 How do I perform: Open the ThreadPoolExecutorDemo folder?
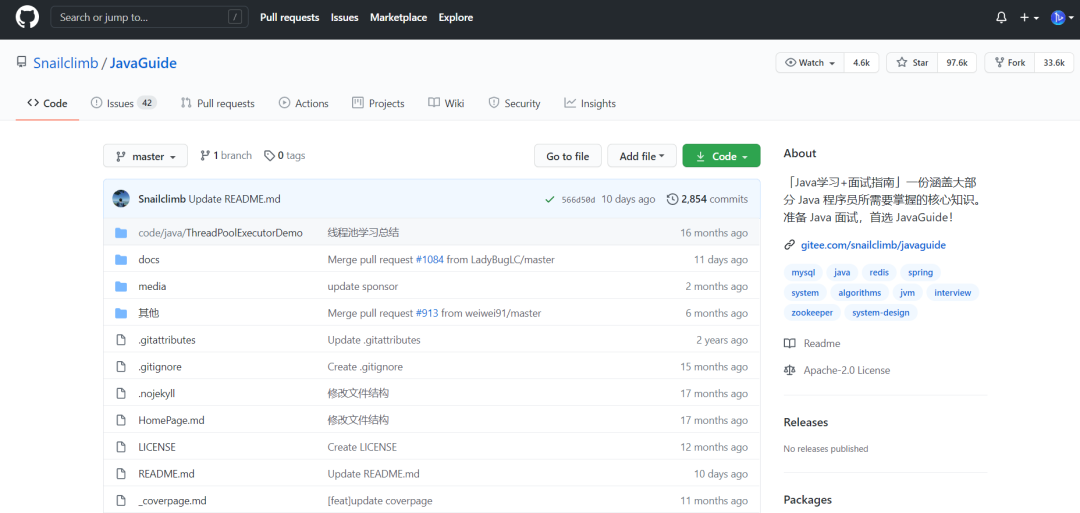tap(220, 233)
